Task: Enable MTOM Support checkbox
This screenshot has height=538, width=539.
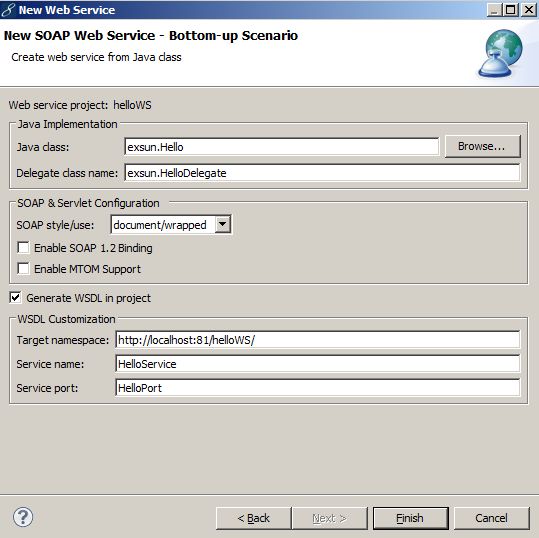Action: (x=23, y=268)
